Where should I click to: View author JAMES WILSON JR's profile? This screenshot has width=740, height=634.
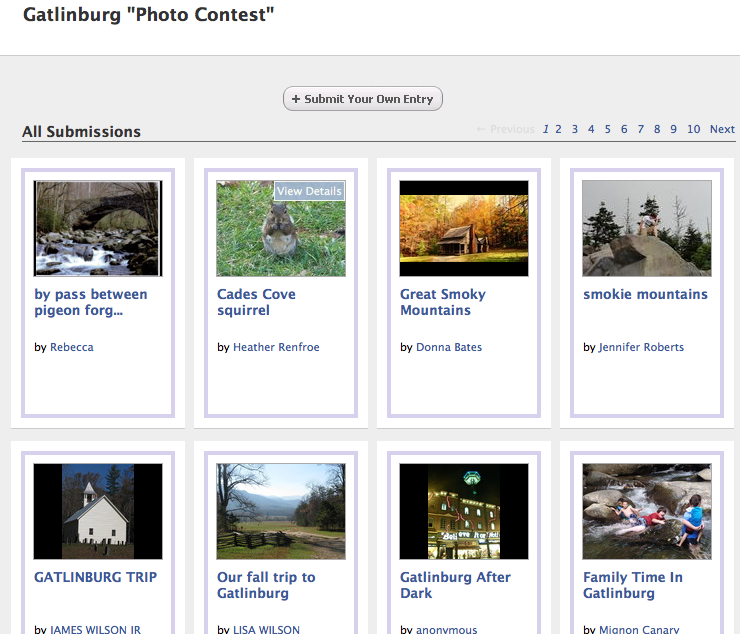tap(95, 629)
